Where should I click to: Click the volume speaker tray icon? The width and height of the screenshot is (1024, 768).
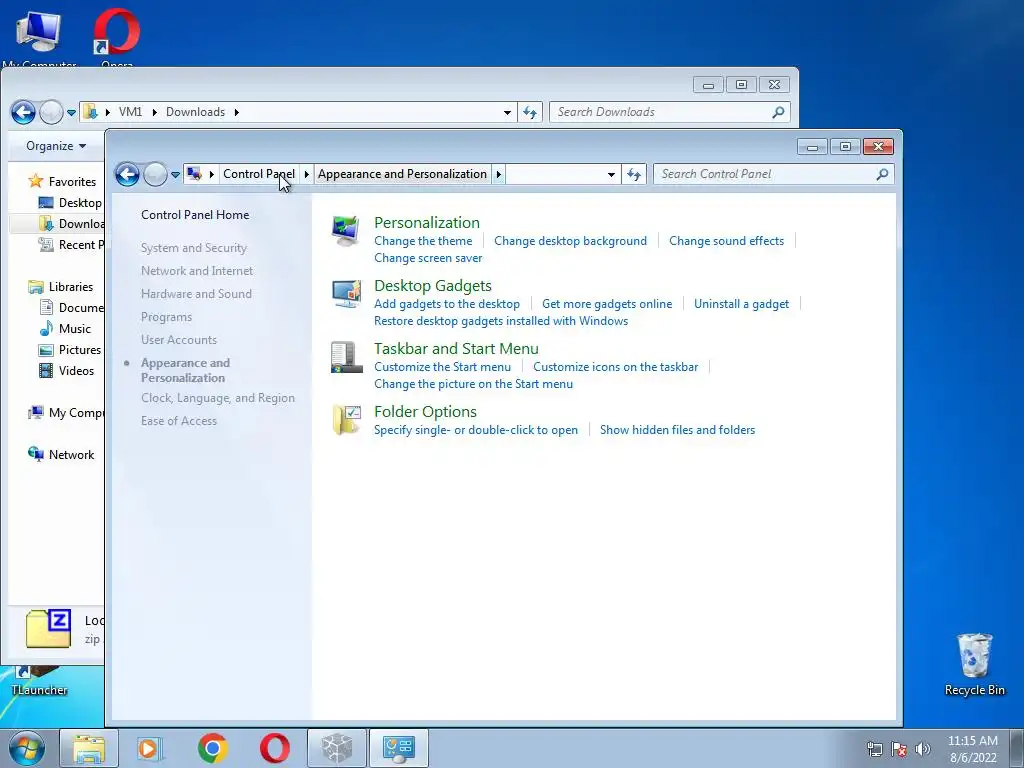923,749
